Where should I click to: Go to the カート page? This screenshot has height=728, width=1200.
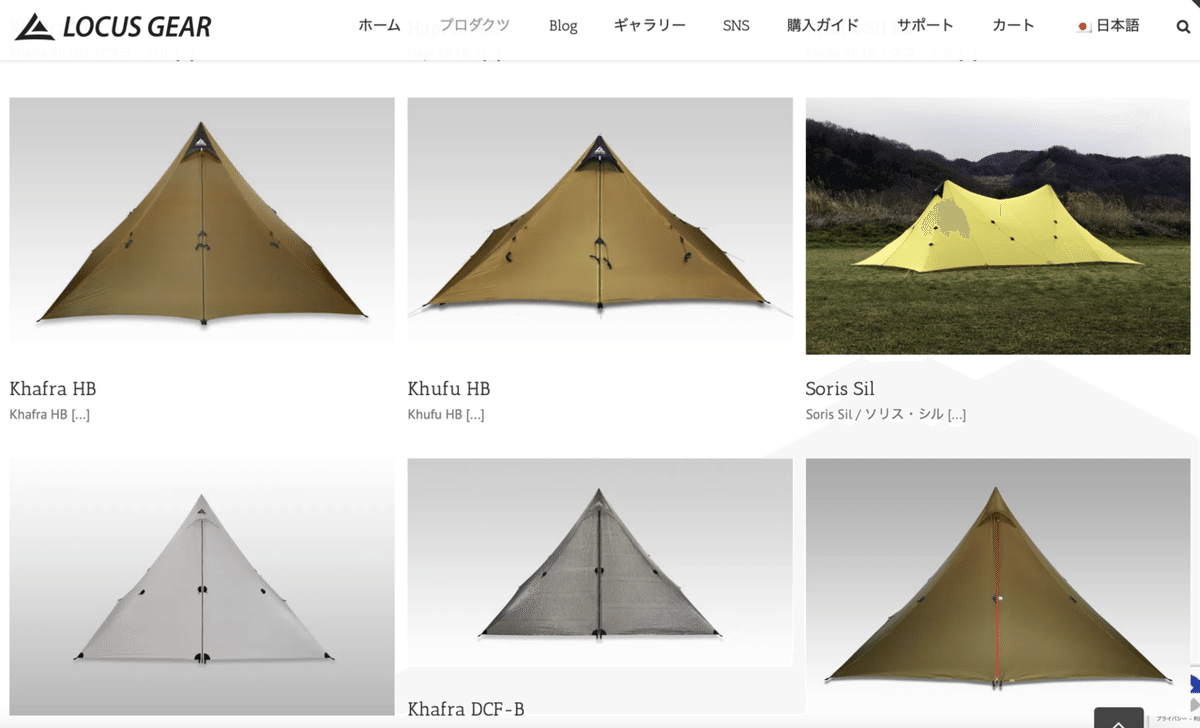coord(1014,26)
